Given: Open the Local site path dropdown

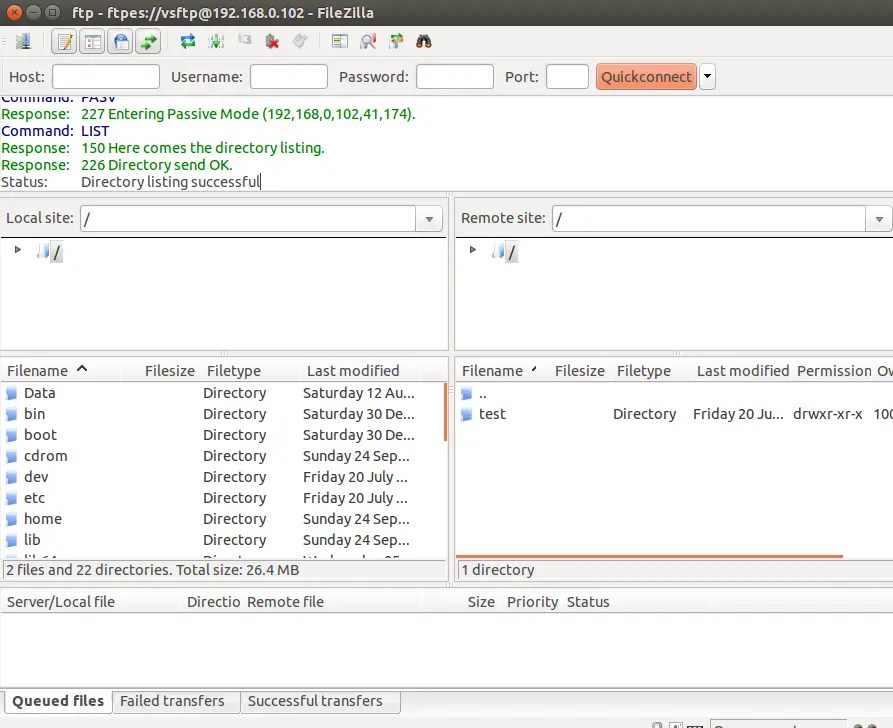Looking at the screenshot, I should 429,219.
